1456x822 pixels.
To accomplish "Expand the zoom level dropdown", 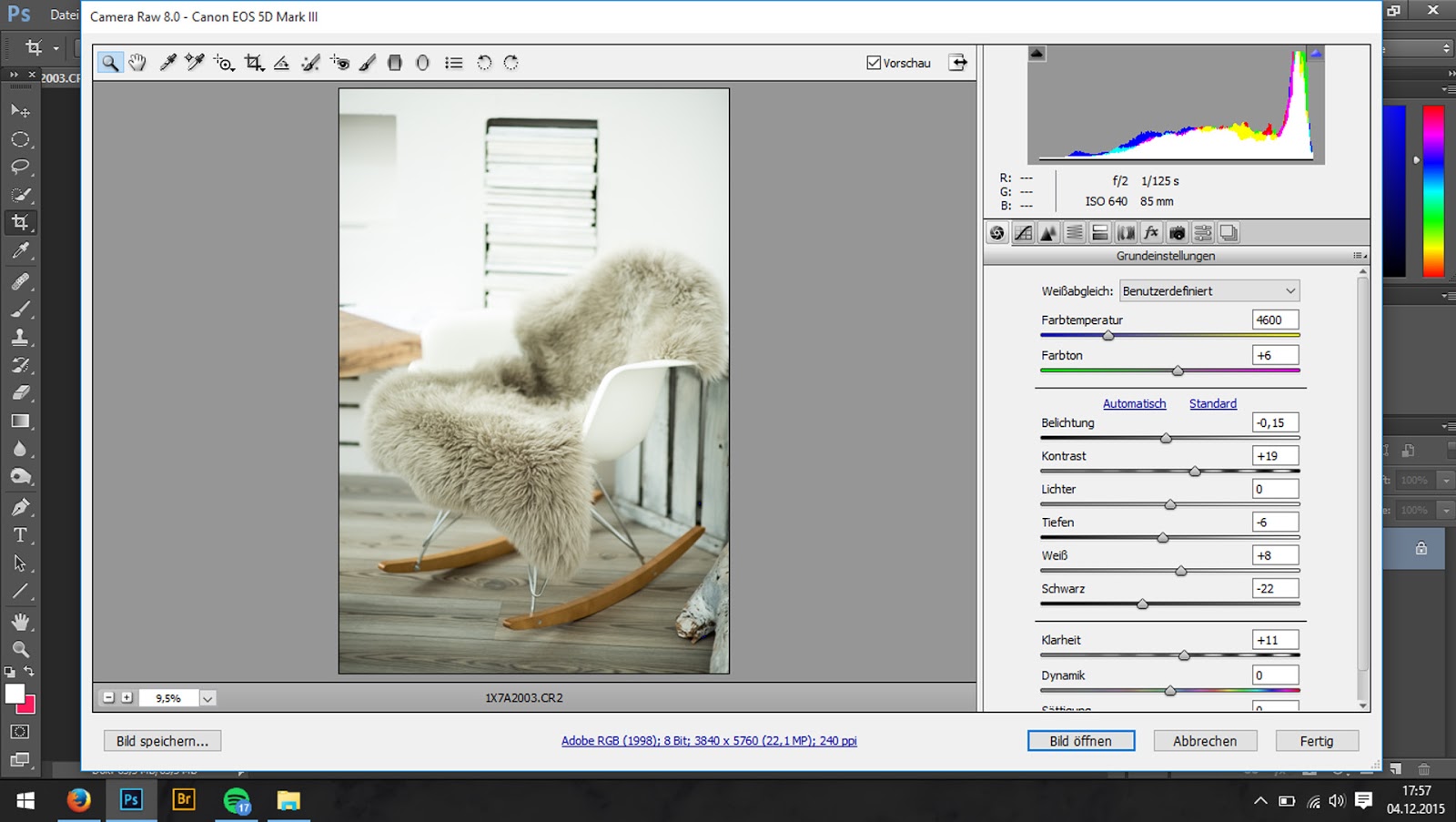I will 207,698.
